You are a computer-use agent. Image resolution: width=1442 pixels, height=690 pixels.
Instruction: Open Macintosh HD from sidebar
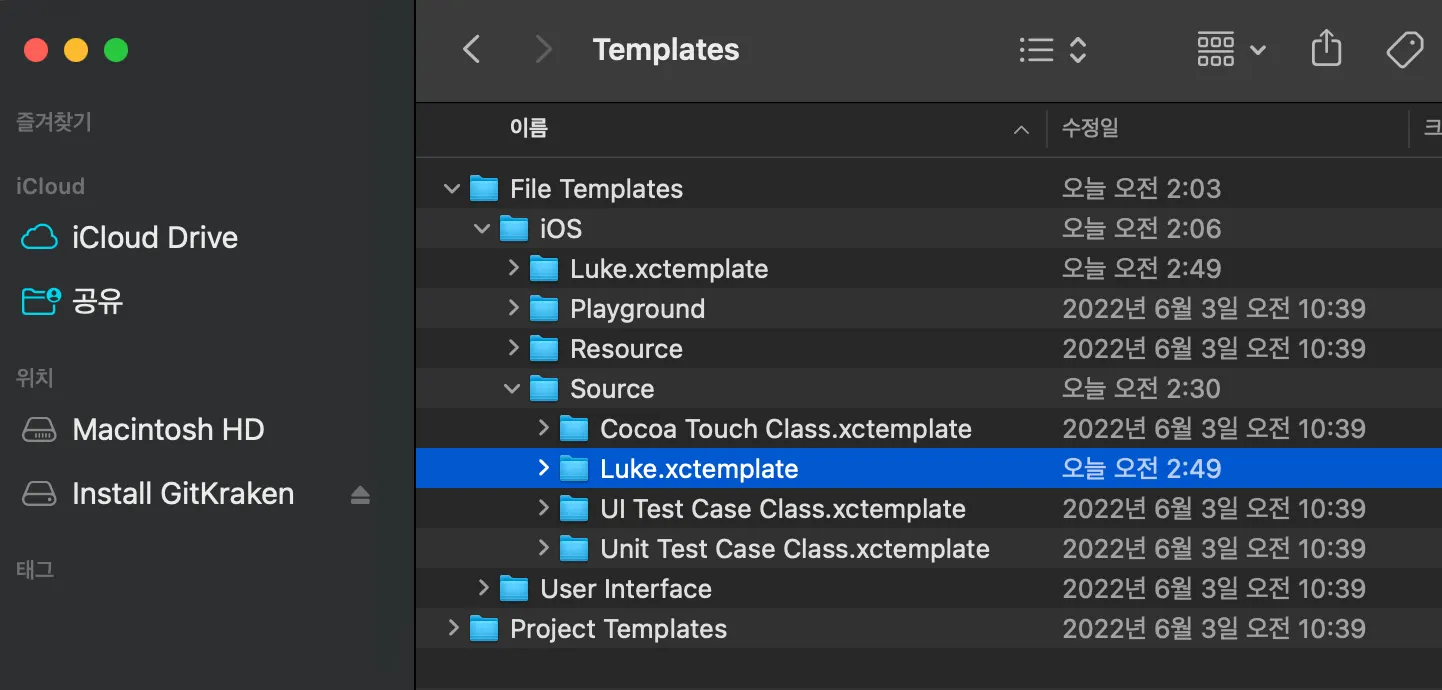[x=167, y=430]
